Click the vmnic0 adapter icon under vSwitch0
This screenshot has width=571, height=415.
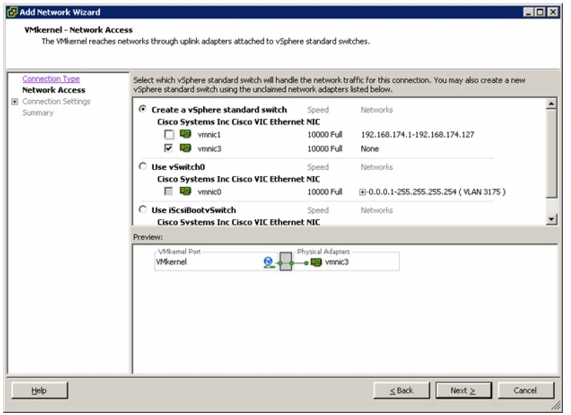185,191
